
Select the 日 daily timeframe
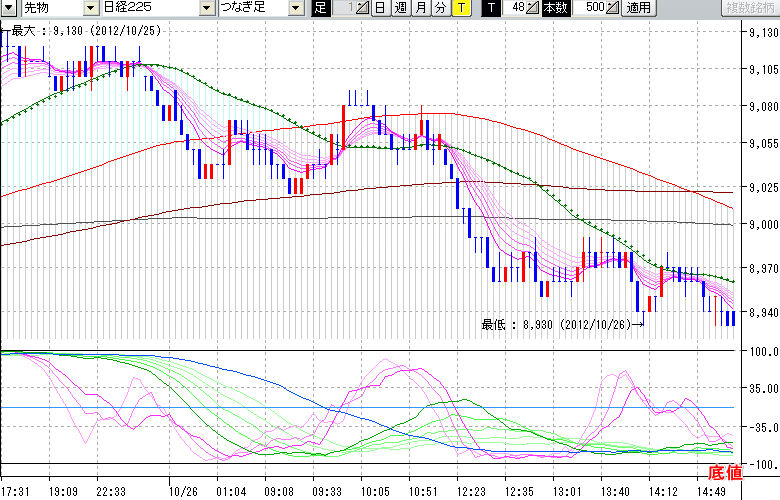(x=380, y=8)
